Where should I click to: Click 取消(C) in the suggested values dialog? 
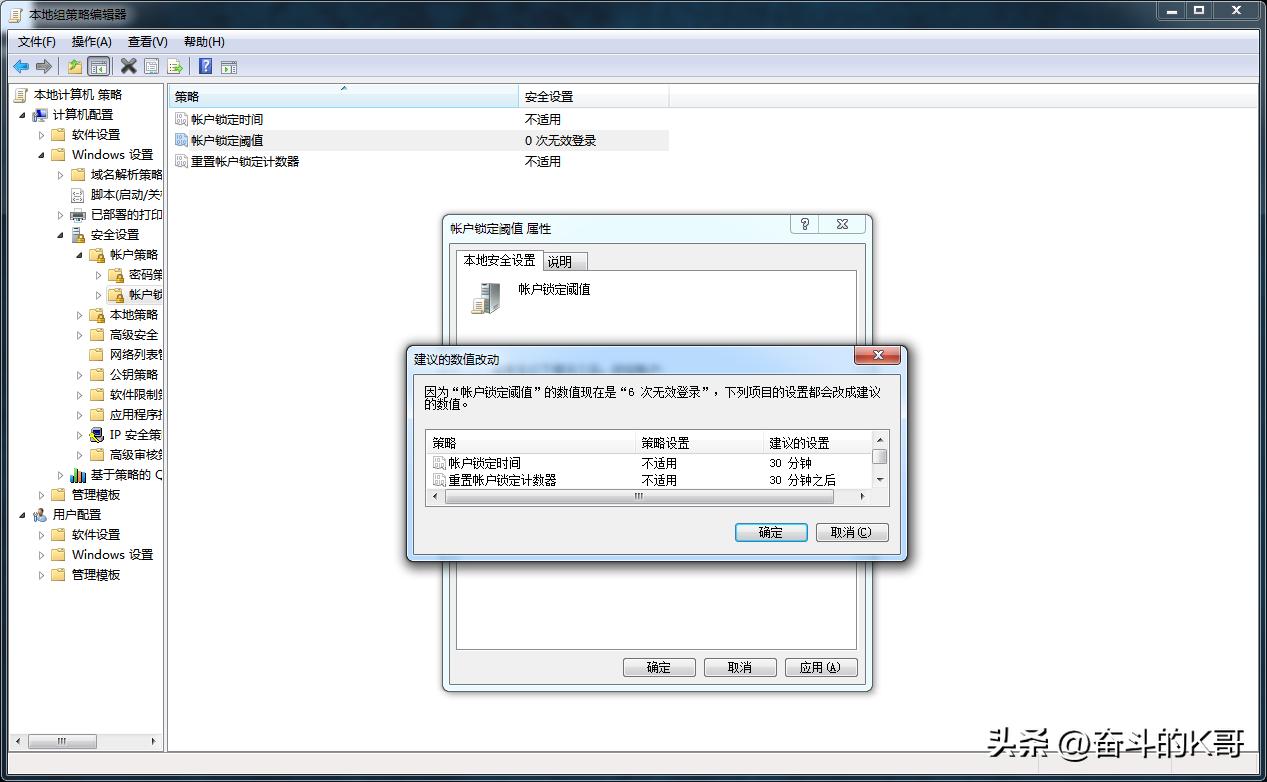[x=850, y=532]
